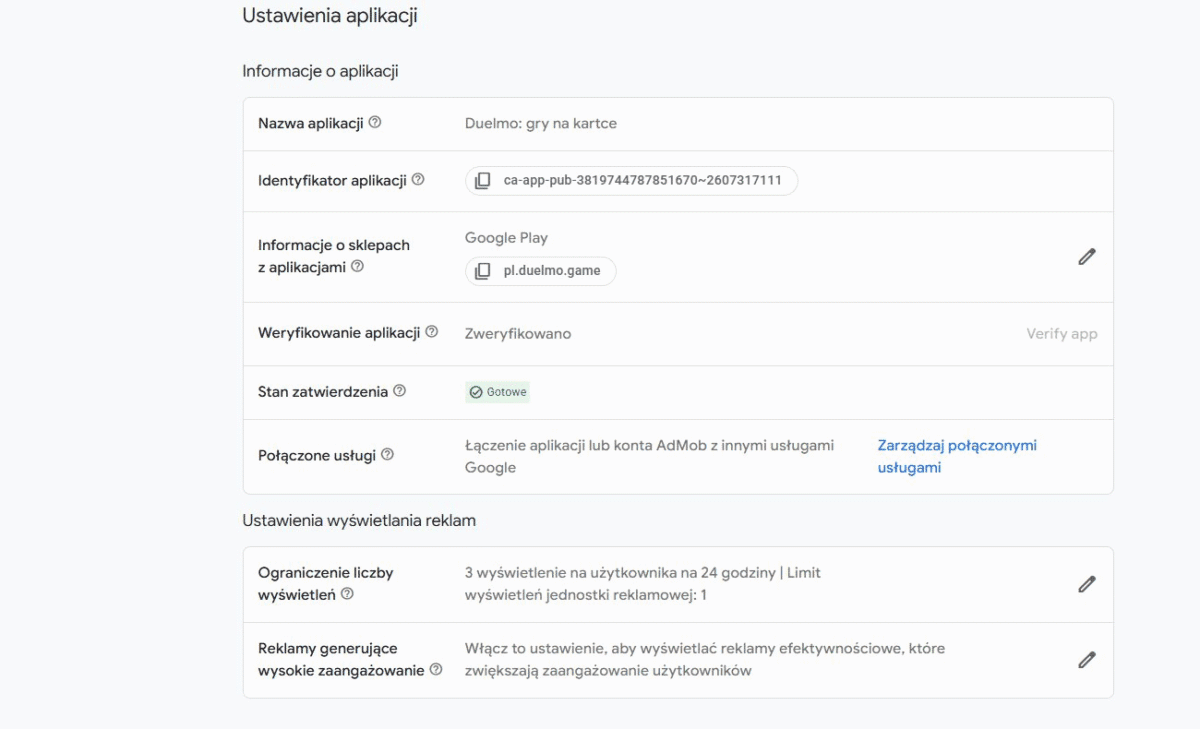
Task: Click the Weryfikowanie aplikacji row label
Action: (339, 332)
